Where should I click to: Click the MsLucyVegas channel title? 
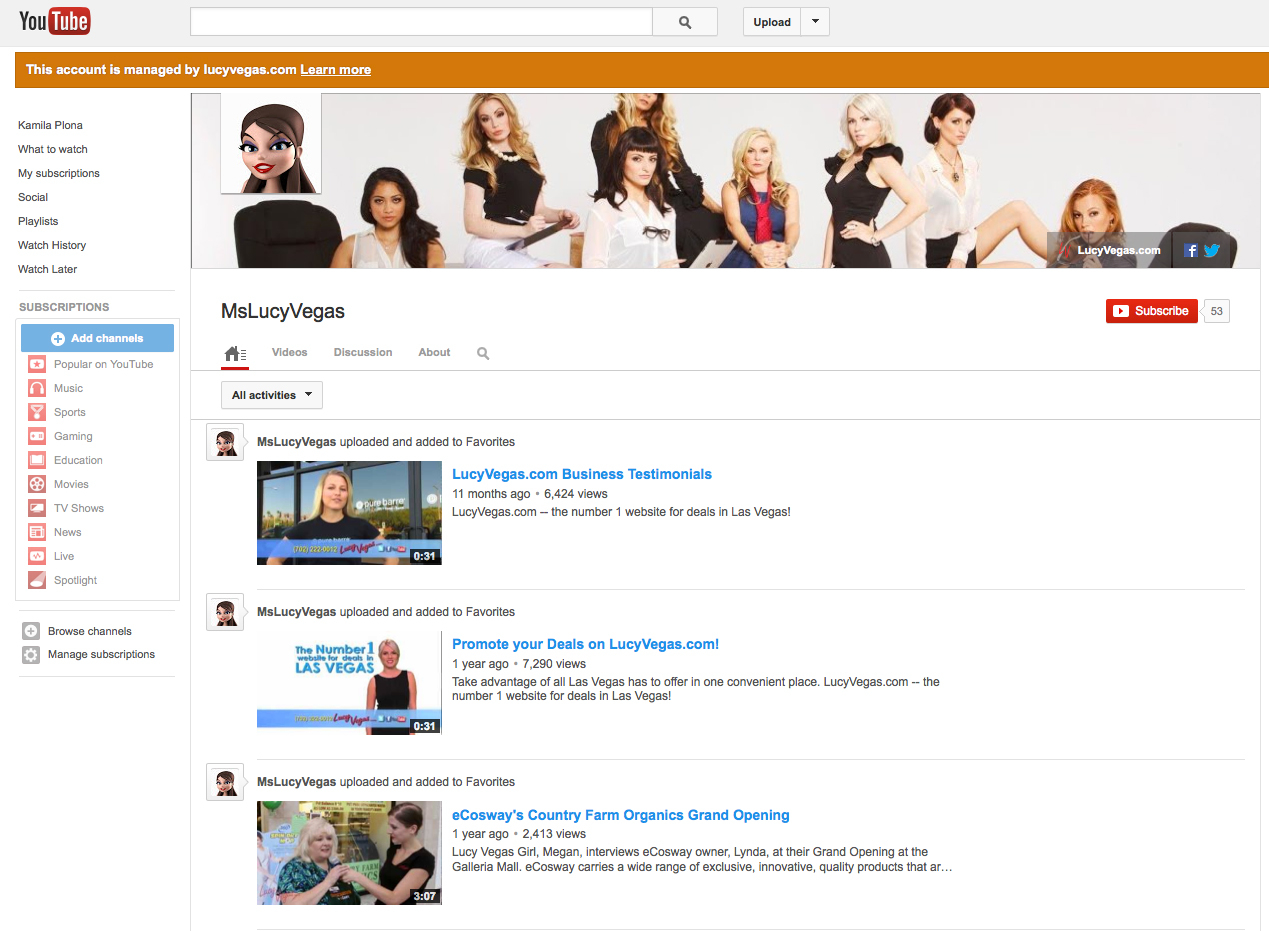tap(283, 311)
